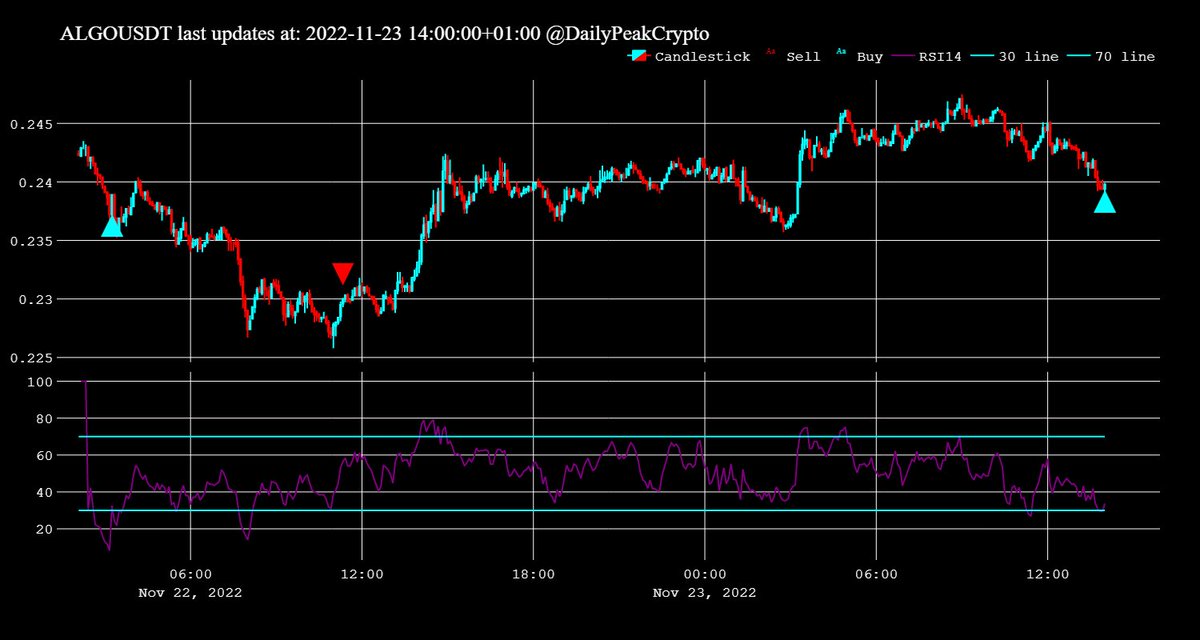Toggle the Sell legend entry
1200x640 pixels.
pos(793,57)
